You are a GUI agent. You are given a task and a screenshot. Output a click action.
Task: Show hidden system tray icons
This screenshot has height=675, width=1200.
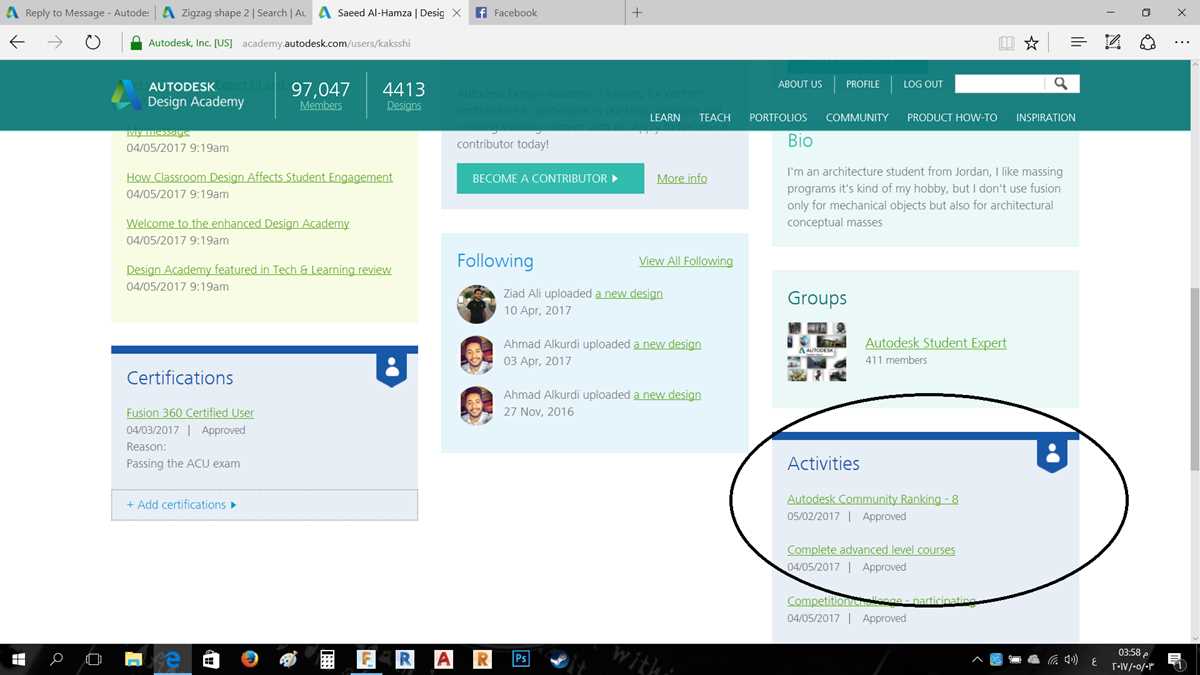pos(977,659)
